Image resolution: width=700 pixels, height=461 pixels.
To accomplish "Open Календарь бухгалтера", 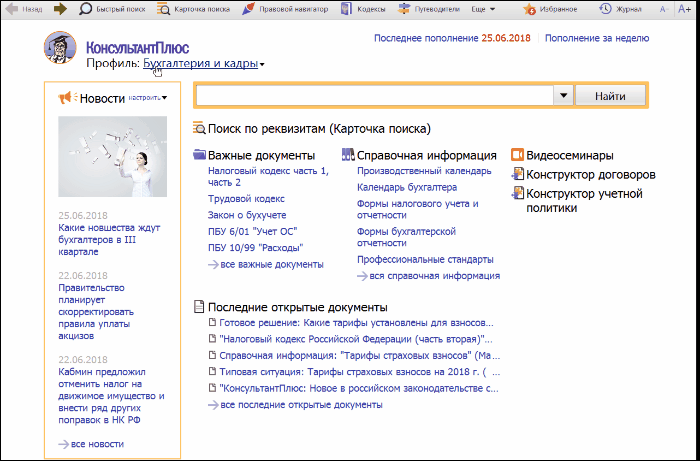I will pos(407,187).
